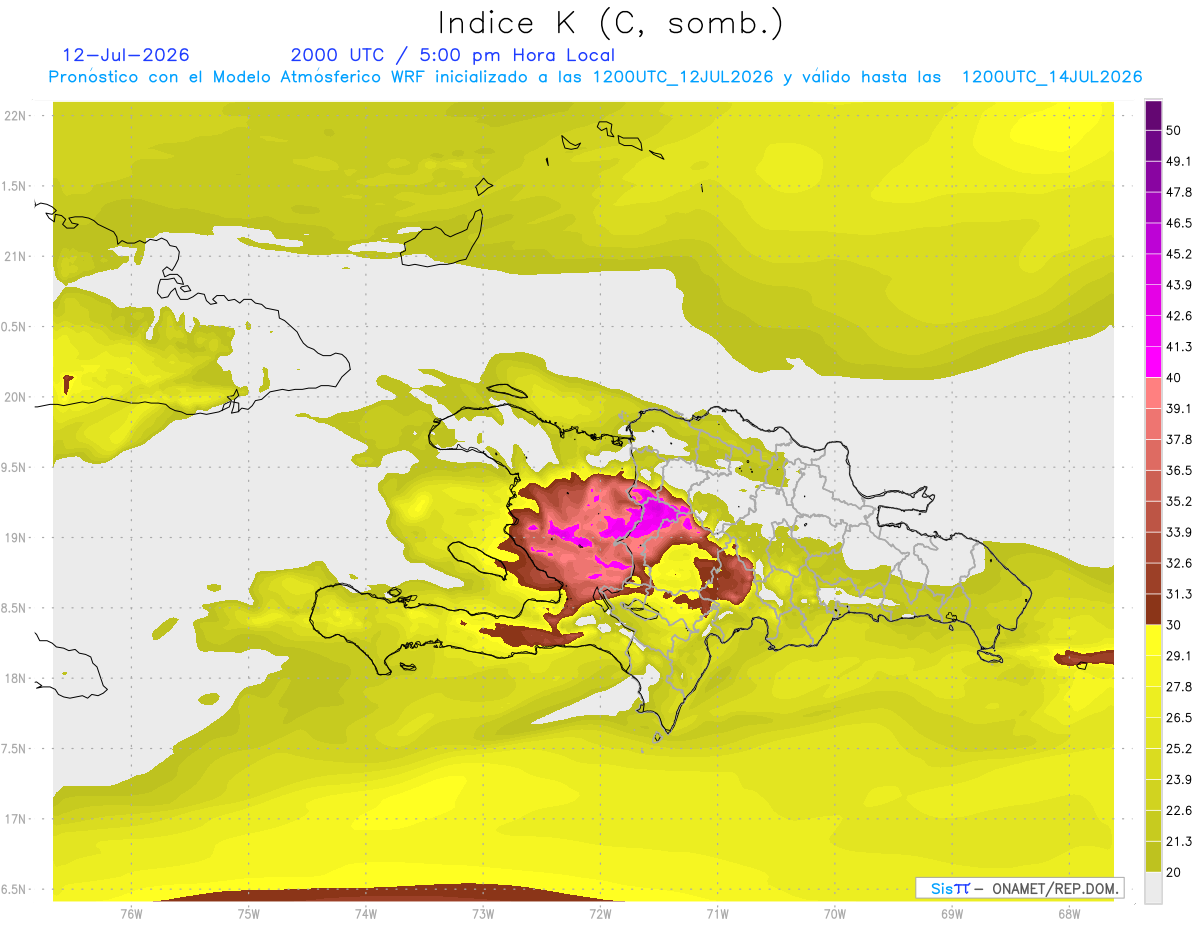Select the clipped latitude label "9.5N"
The width and height of the screenshot is (1200, 927).
click(x=14, y=468)
